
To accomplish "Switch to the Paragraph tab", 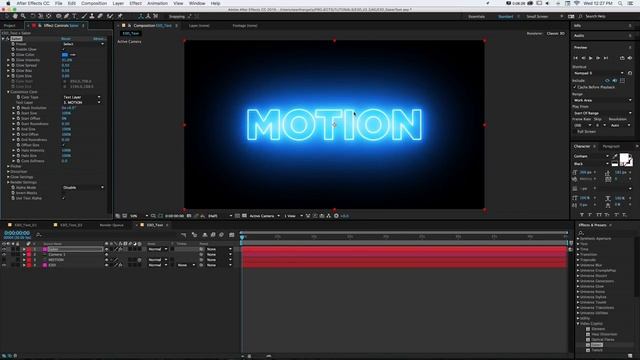I will [x=611, y=146].
